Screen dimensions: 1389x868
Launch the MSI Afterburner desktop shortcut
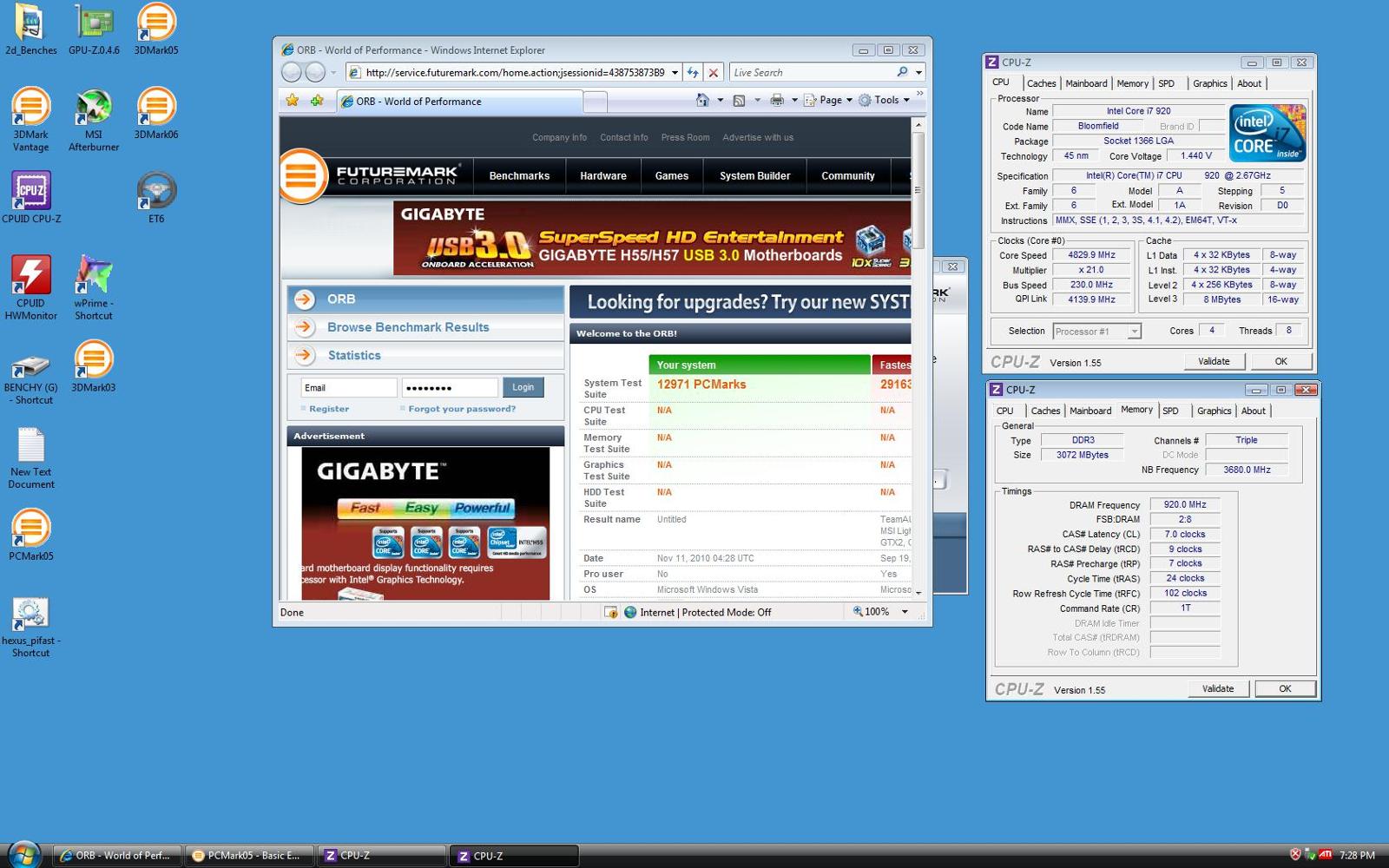point(94,120)
